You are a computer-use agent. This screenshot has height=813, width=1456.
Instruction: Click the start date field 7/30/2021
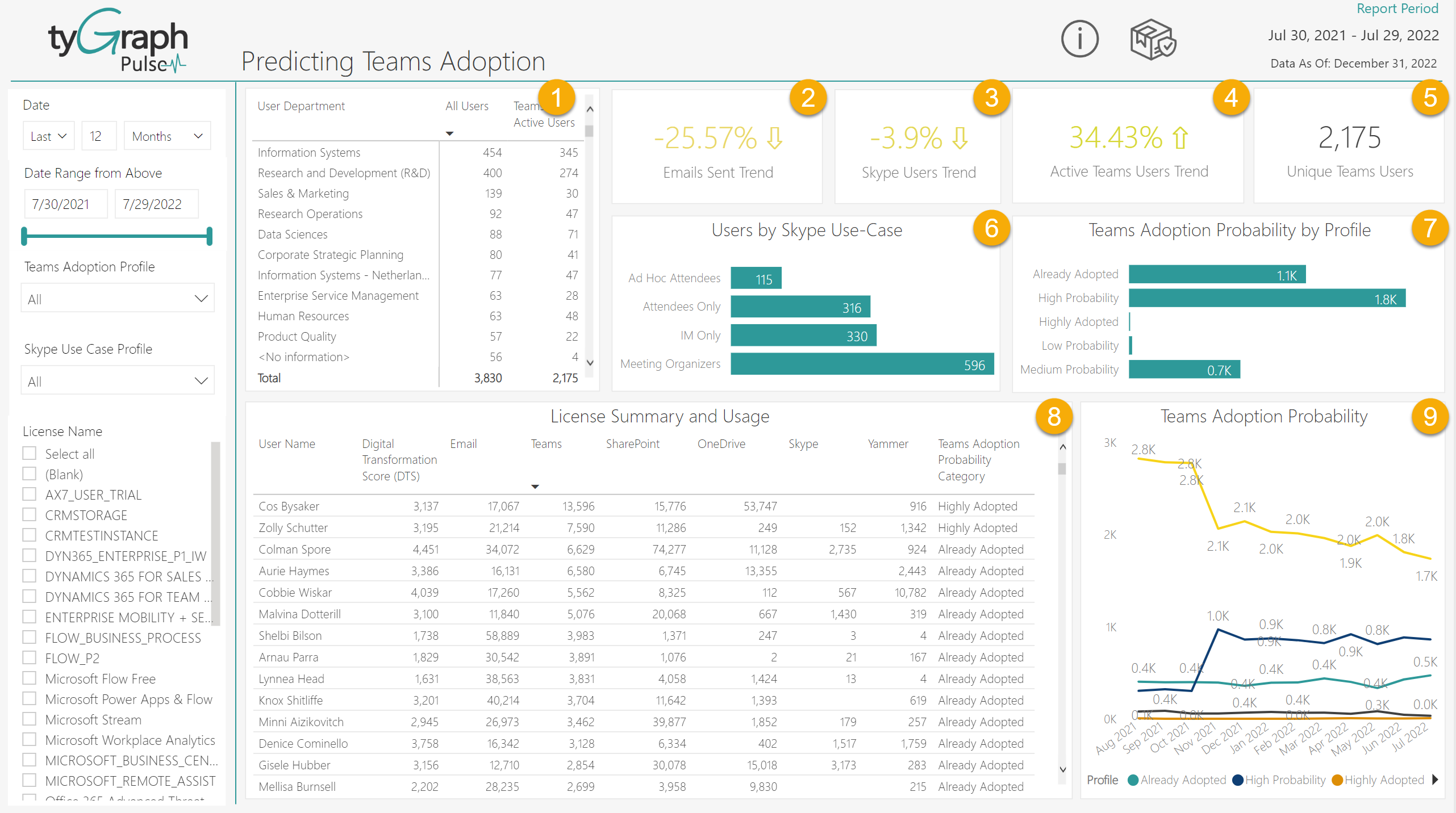pos(65,204)
